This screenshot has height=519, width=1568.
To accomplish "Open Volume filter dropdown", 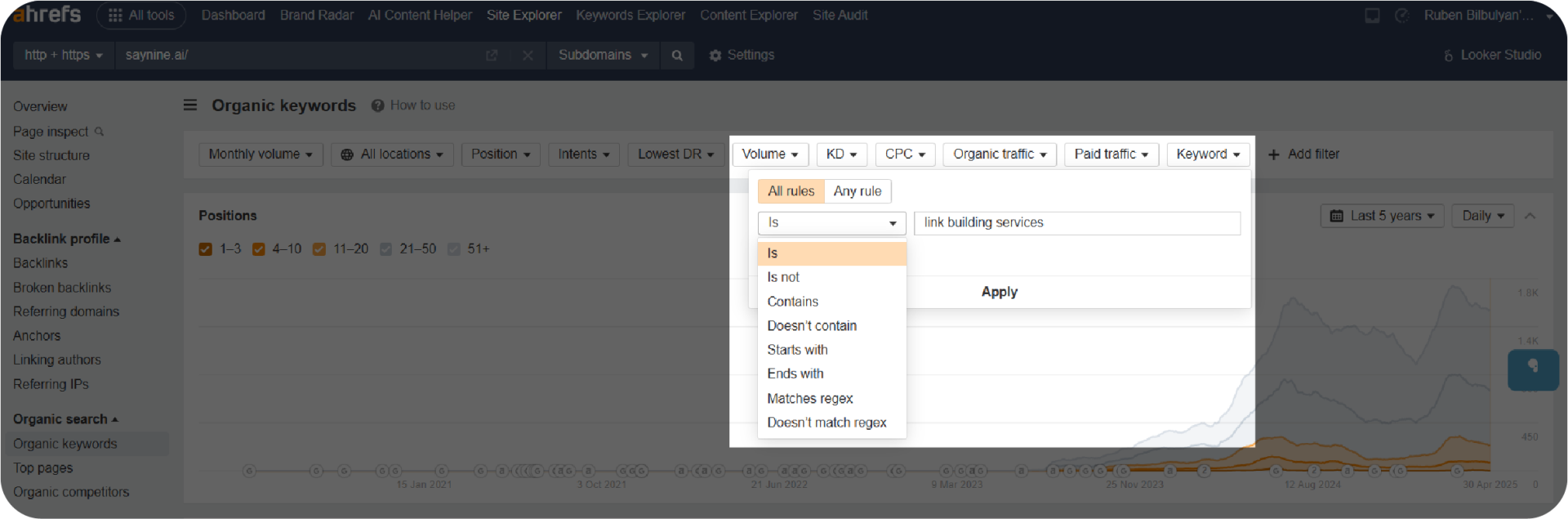I will click(x=770, y=154).
